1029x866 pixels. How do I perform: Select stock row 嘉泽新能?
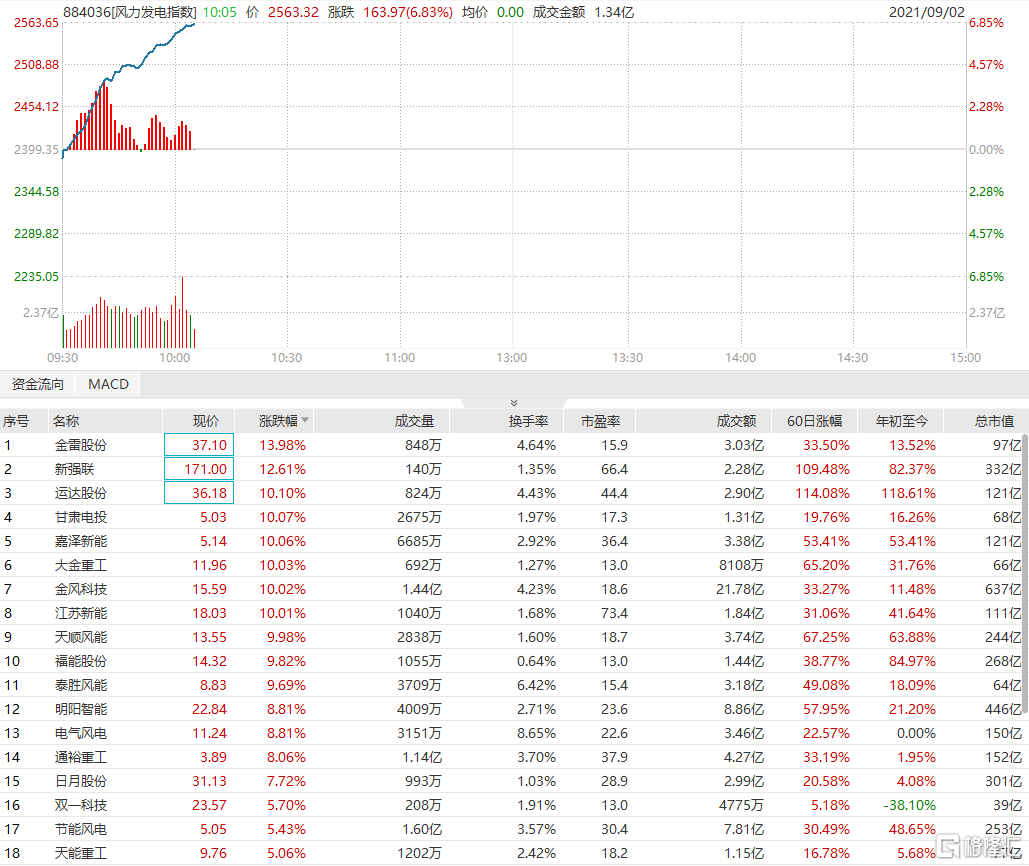511,541
